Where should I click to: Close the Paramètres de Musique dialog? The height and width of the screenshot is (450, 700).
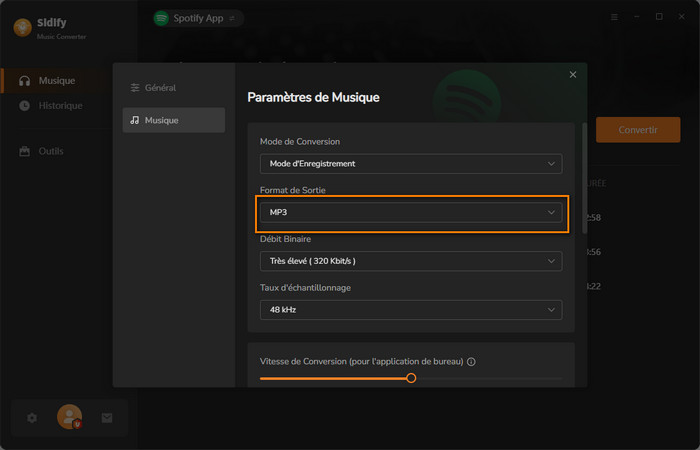point(573,75)
